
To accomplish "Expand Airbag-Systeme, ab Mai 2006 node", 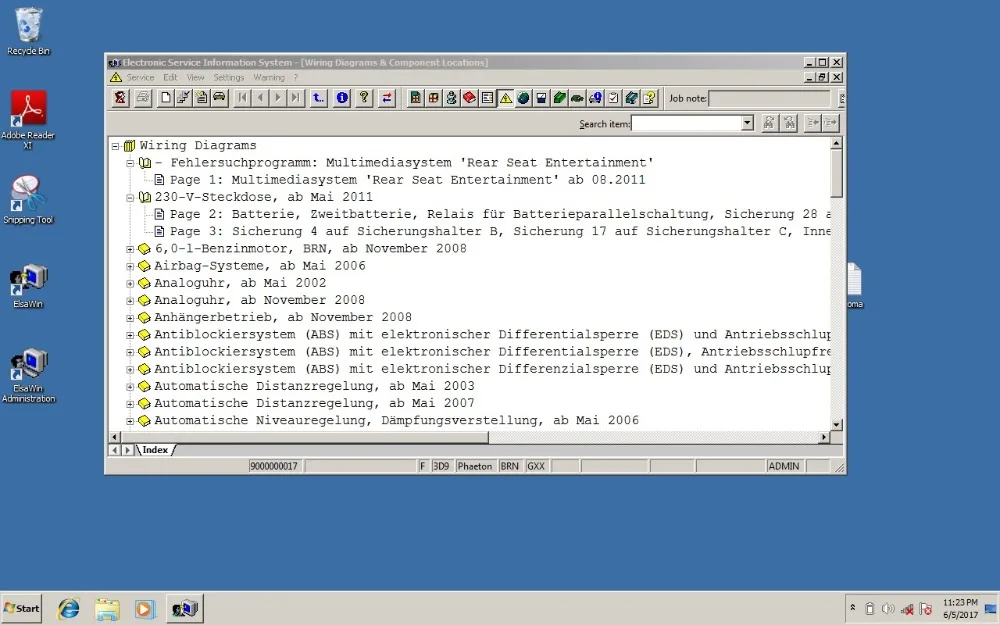I will [x=130, y=267].
